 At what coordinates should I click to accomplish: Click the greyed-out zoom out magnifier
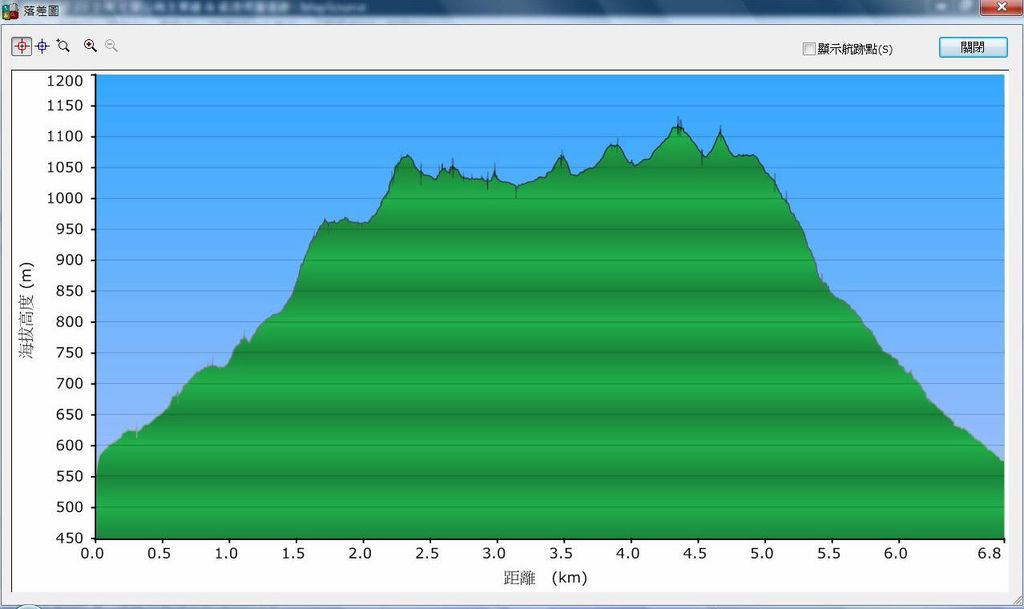[x=111, y=45]
